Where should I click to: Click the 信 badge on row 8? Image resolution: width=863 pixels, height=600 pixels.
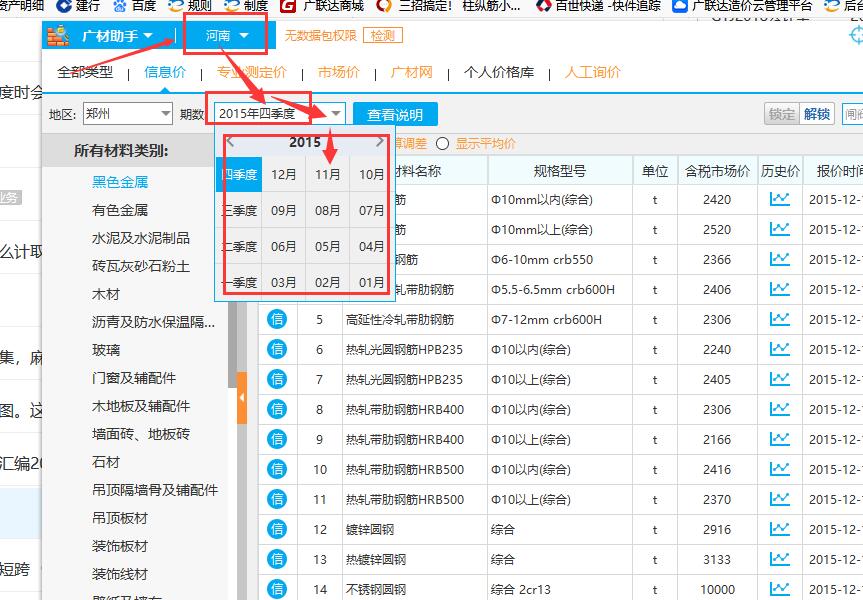point(277,409)
